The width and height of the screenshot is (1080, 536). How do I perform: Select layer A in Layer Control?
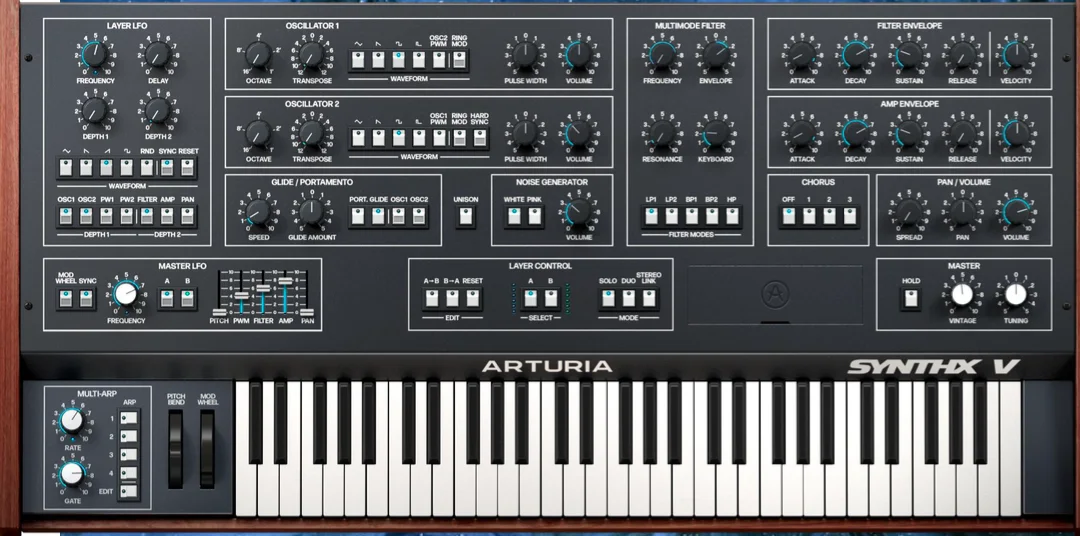[530, 299]
